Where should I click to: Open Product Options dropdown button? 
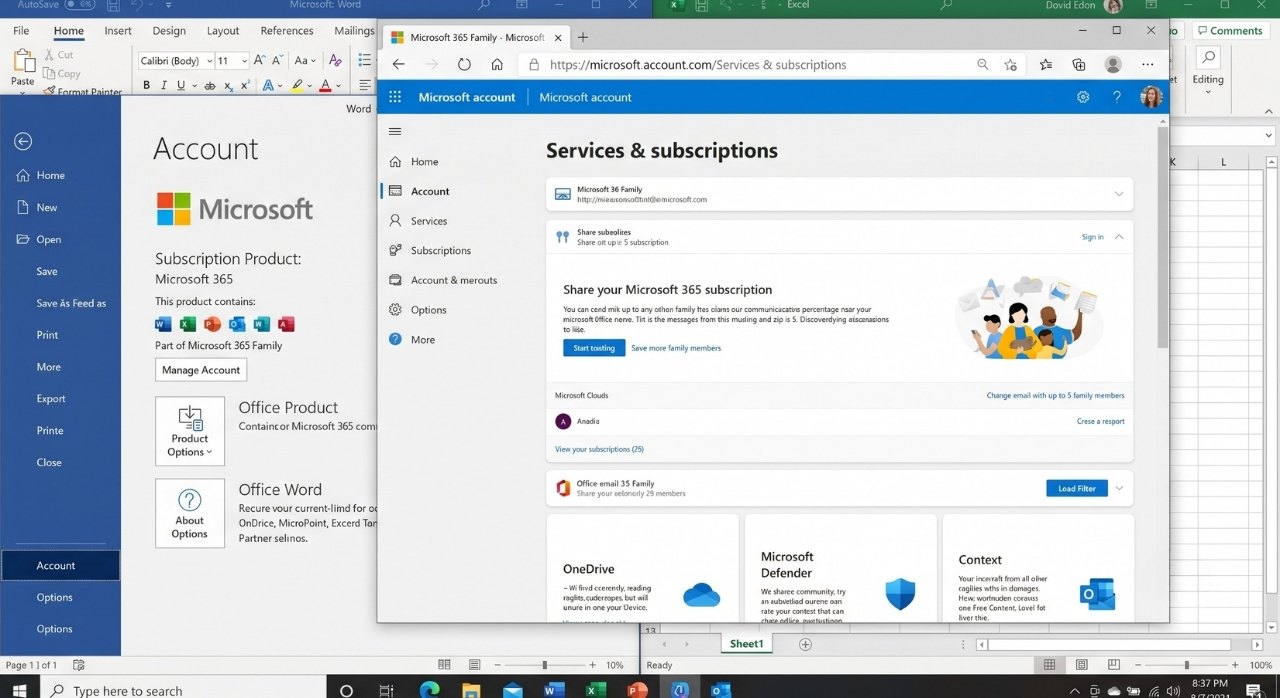point(190,431)
